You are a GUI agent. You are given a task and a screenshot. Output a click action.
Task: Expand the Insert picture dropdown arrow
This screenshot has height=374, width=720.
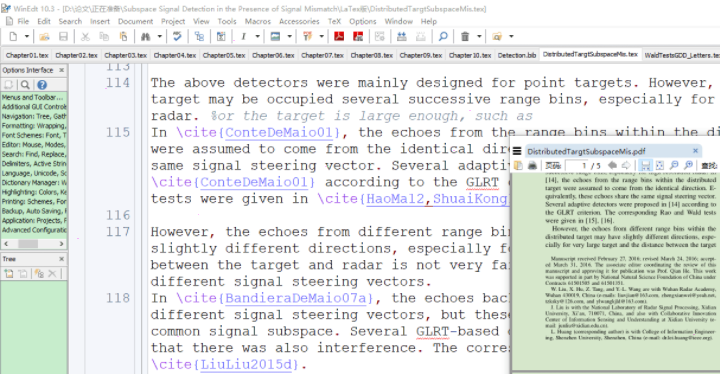click(x=289, y=36)
